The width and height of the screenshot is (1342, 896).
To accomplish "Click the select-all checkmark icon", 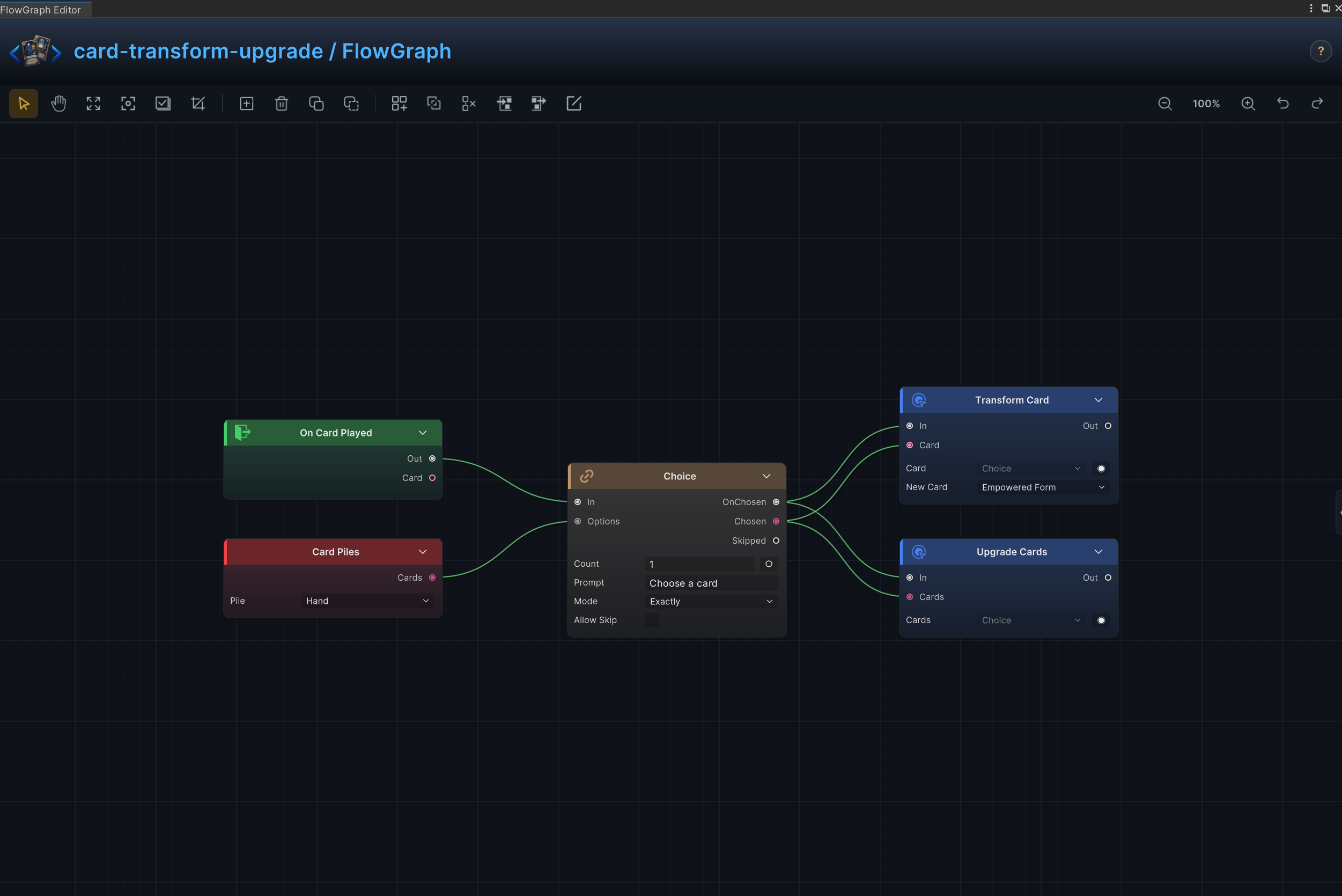I will pos(163,103).
